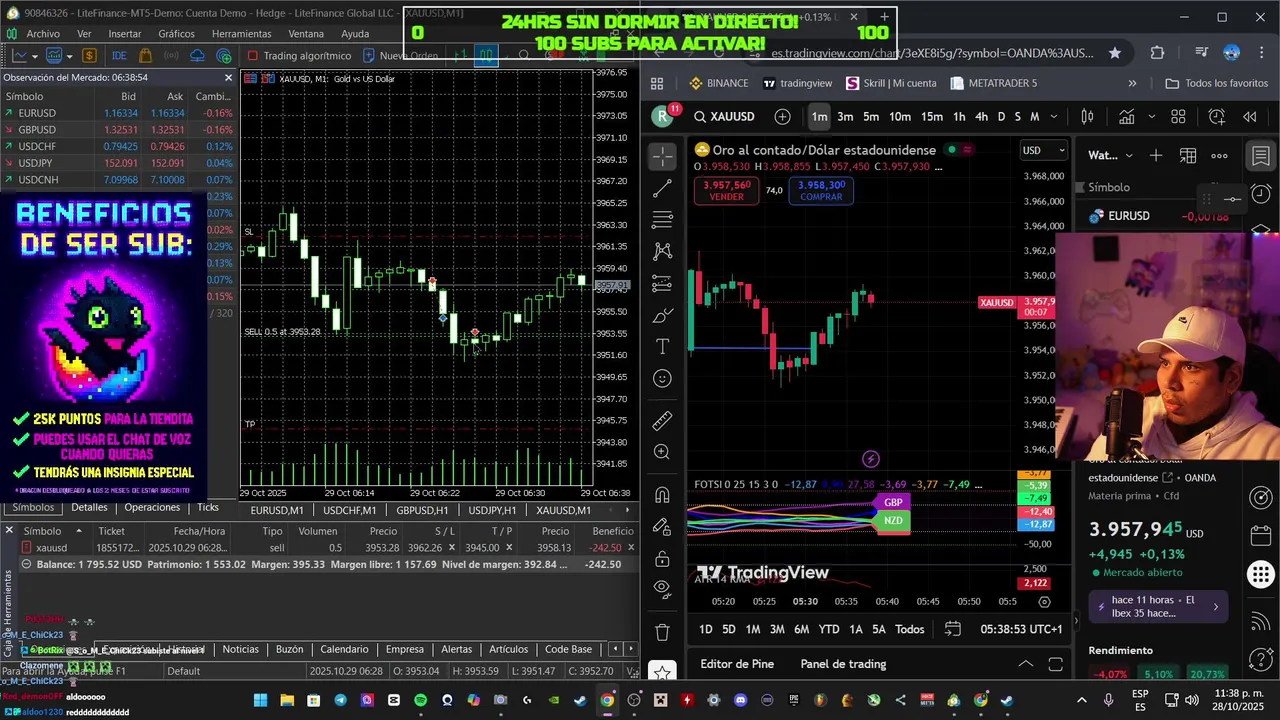Create an alert with clock-plus icon
This screenshot has width=1280, height=720.
tap(1217, 117)
